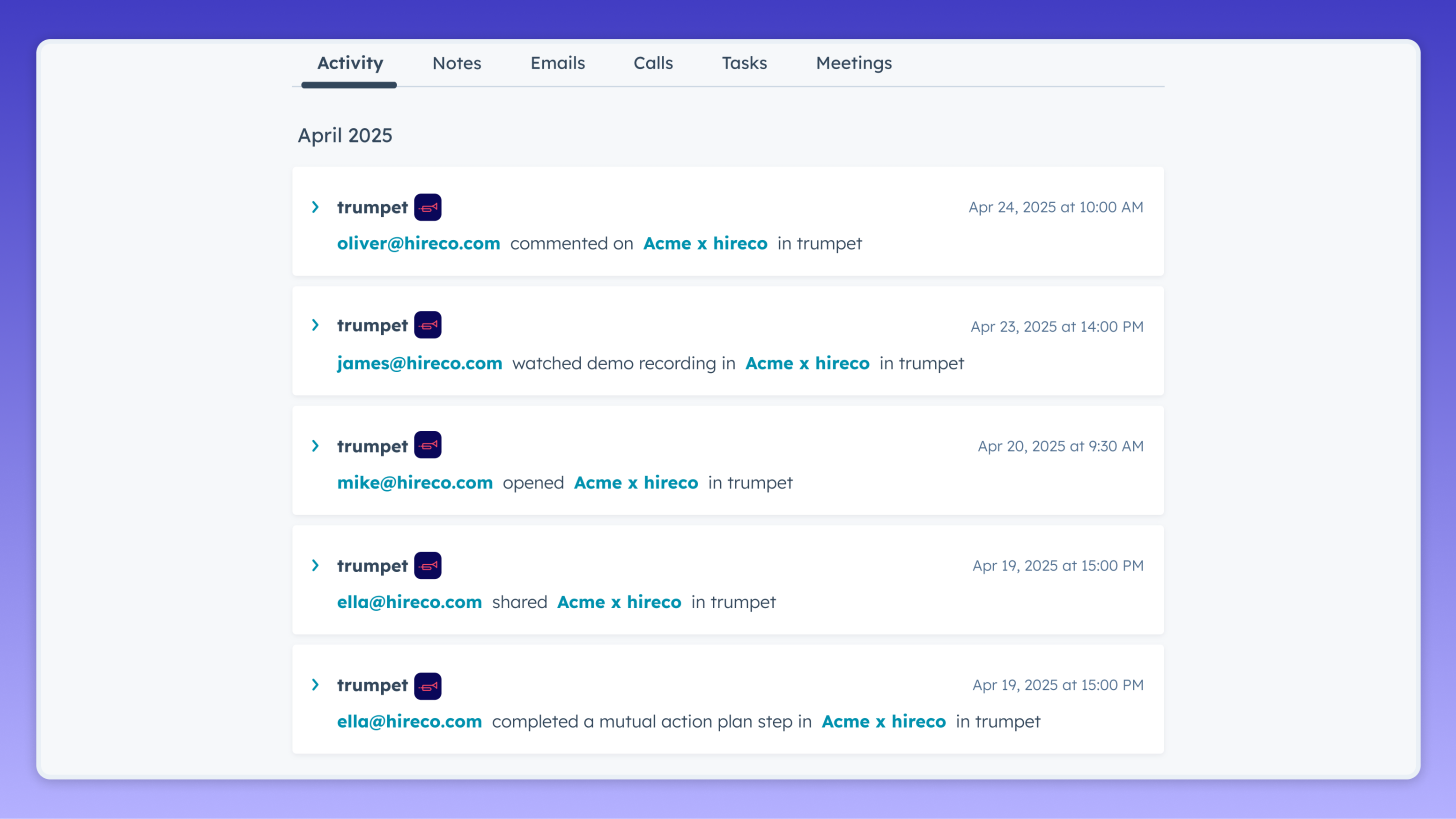This screenshot has width=1456, height=819.
Task: Expand the Apr 20 mike opened activity
Action: [x=315, y=446]
